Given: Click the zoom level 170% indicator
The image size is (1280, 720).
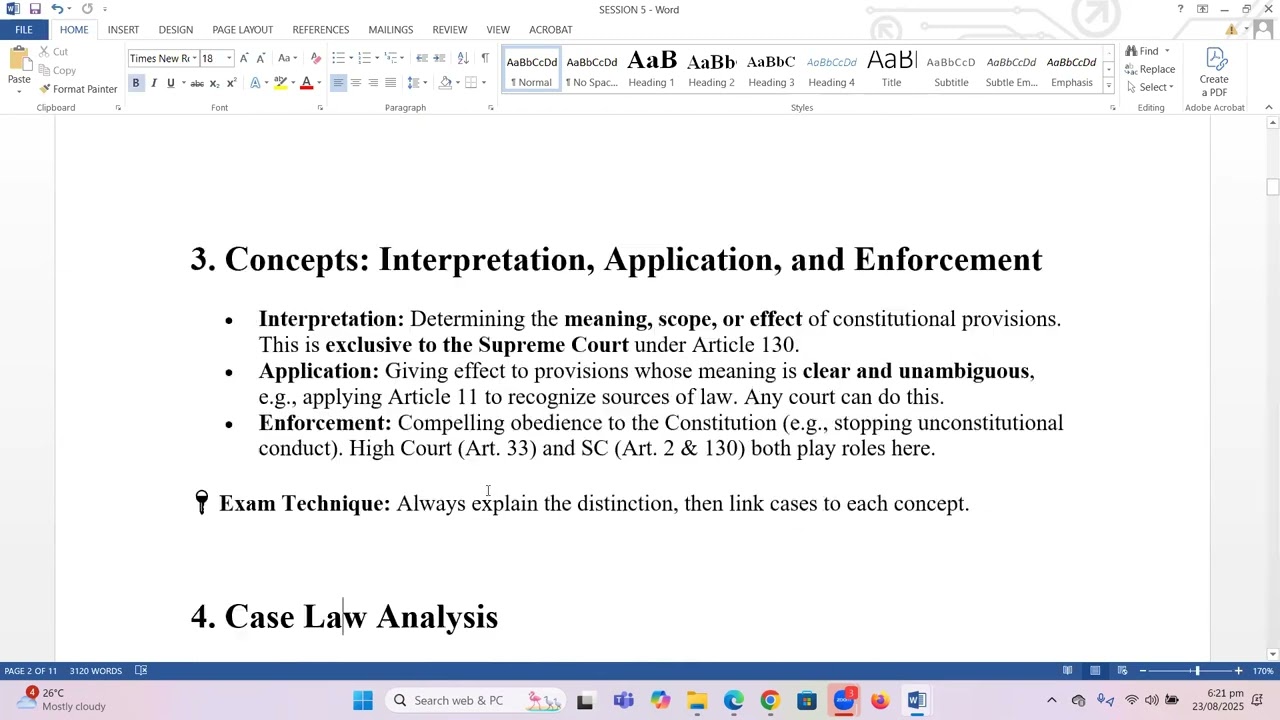Looking at the screenshot, I should coord(1263,671).
